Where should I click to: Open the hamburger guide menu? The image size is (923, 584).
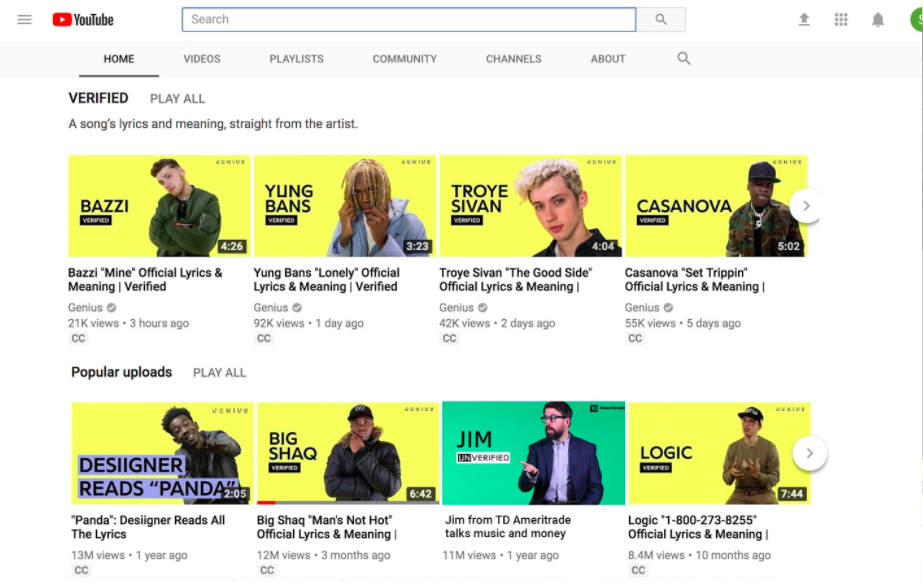[25, 19]
